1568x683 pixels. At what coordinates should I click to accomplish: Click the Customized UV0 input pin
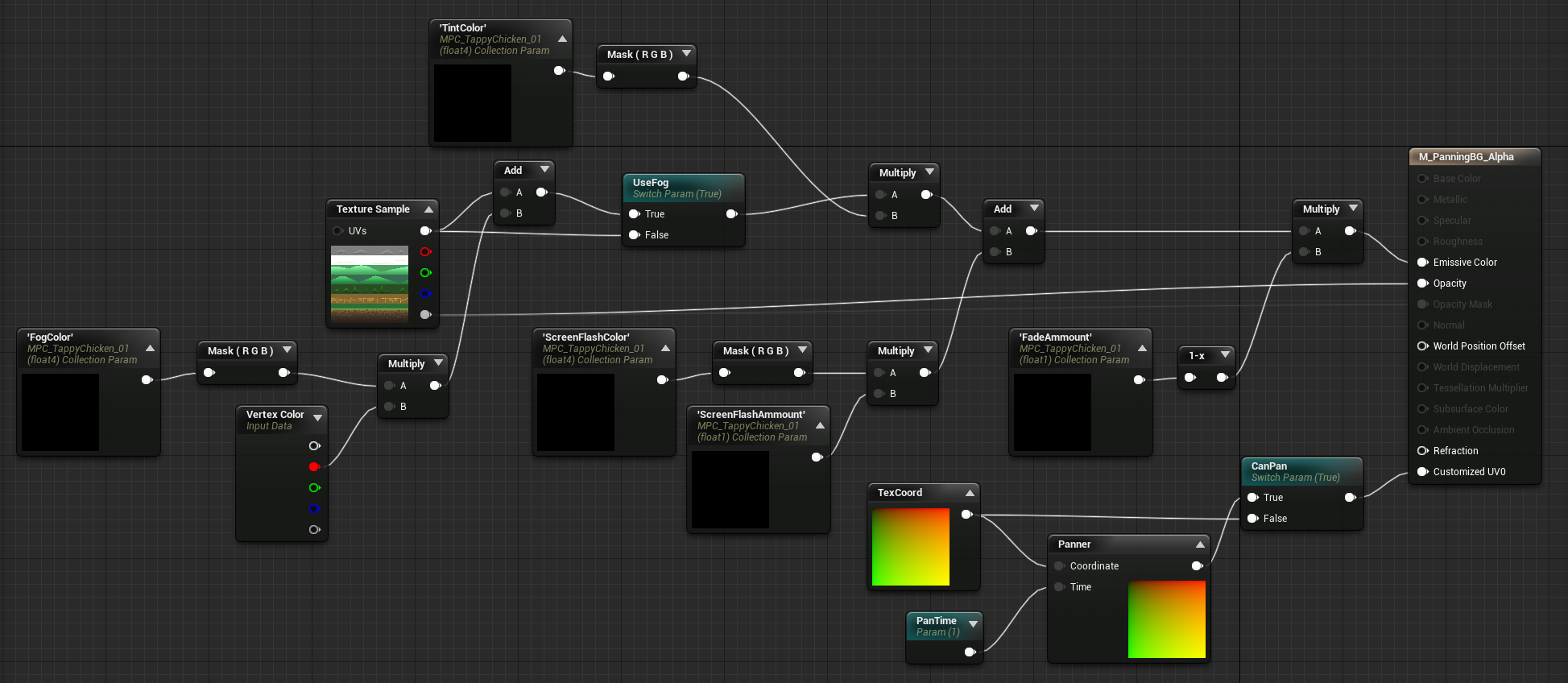[x=1422, y=472]
